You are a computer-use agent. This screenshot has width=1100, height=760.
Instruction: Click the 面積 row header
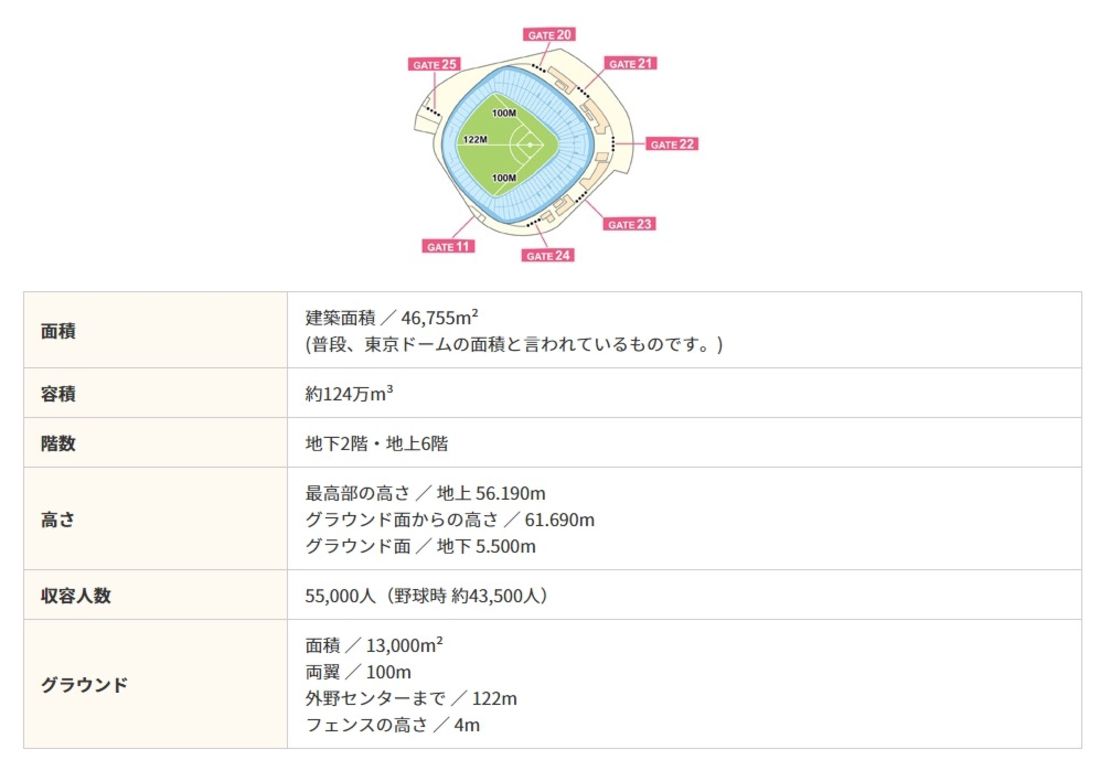(155, 331)
